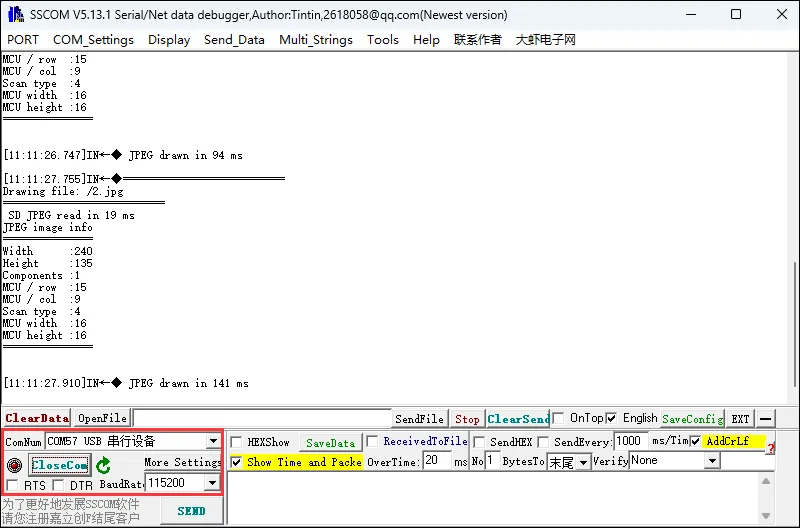Open the Multi_Strings menu
The width and height of the screenshot is (800, 528).
[315, 40]
